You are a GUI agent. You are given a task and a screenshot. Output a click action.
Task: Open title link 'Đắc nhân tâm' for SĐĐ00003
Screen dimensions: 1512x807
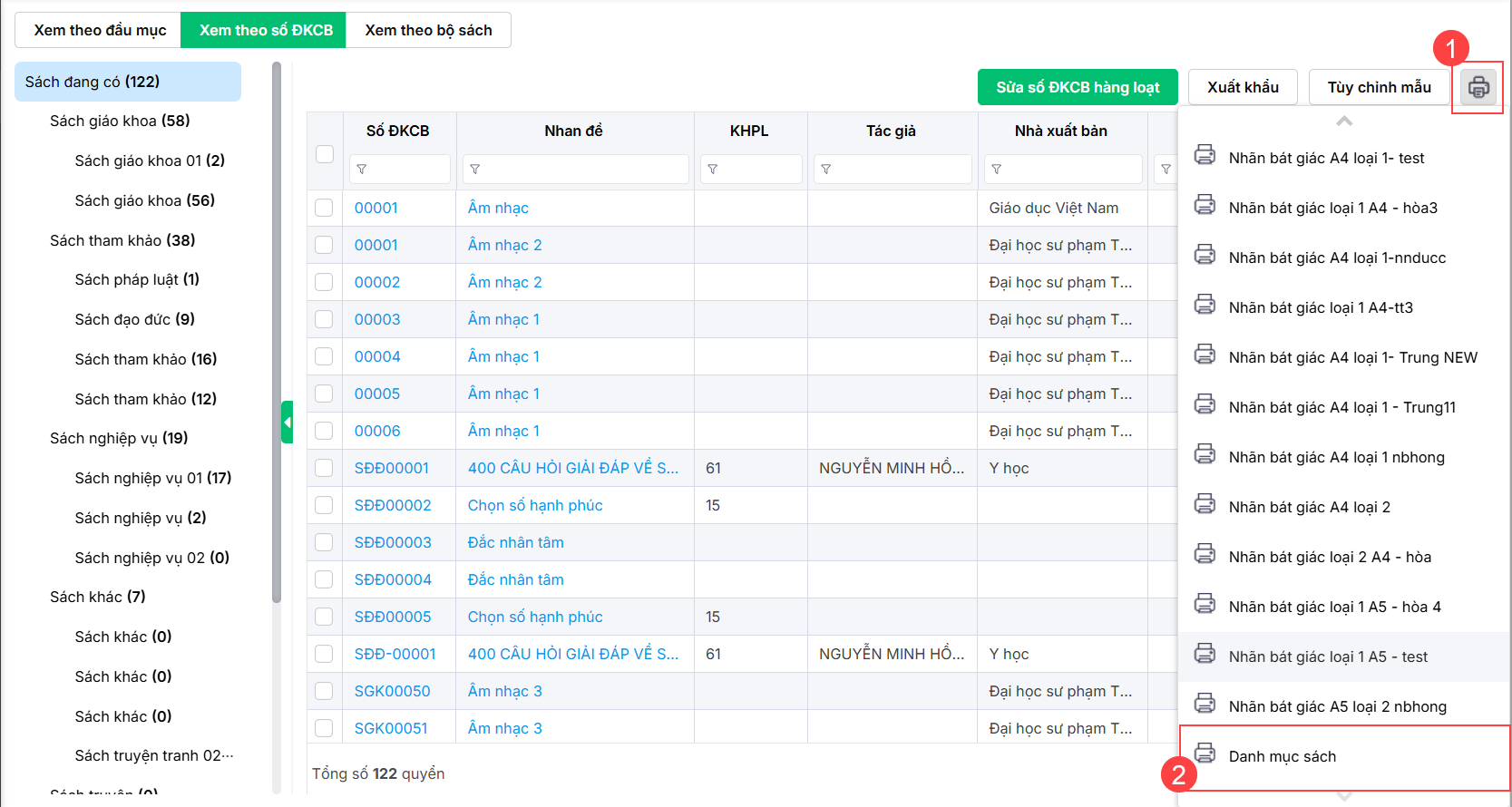[x=516, y=542]
